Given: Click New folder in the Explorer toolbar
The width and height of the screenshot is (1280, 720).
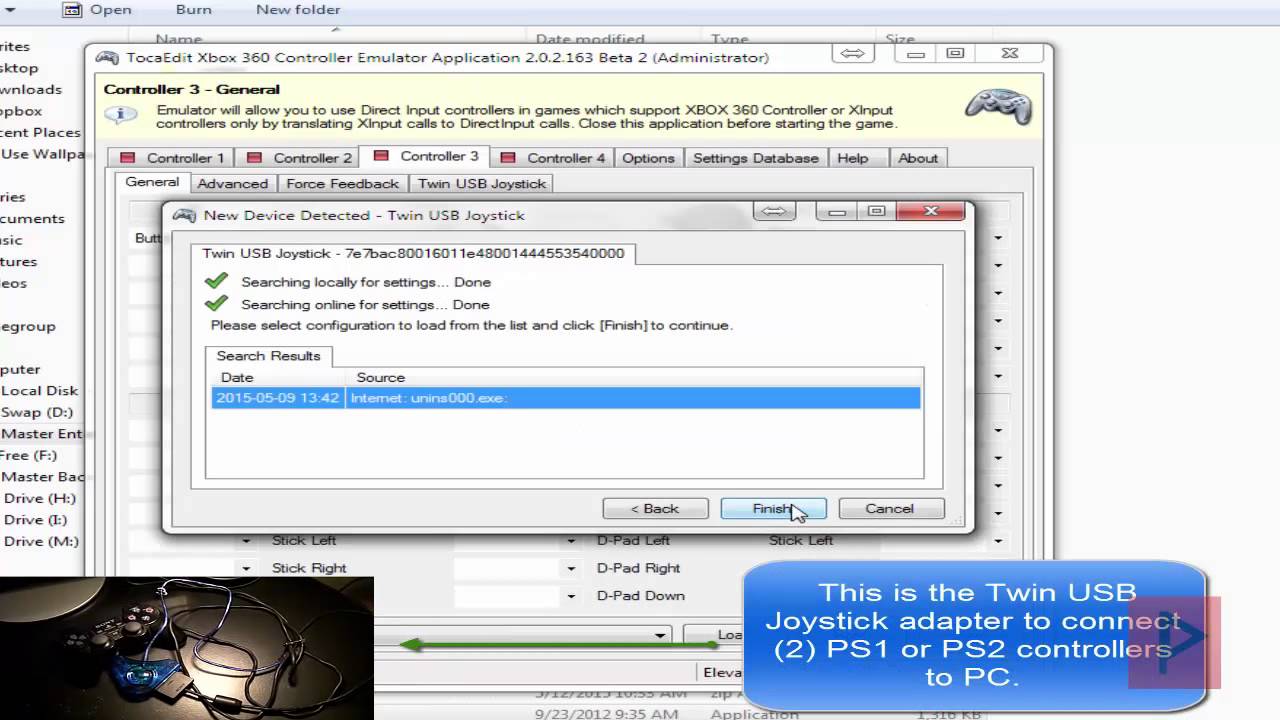Looking at the screenshot, I should (x=298, y=10).
